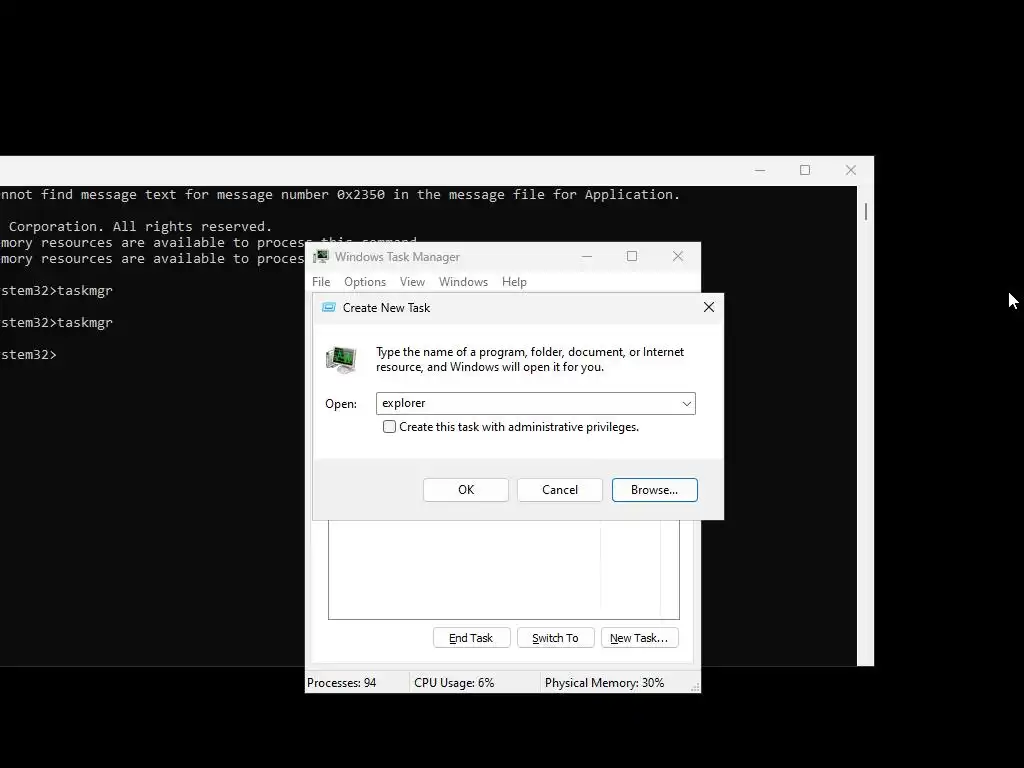Click the message number 0x2350 error line
Screen dimensions: 1024x768
click(340, 195)
